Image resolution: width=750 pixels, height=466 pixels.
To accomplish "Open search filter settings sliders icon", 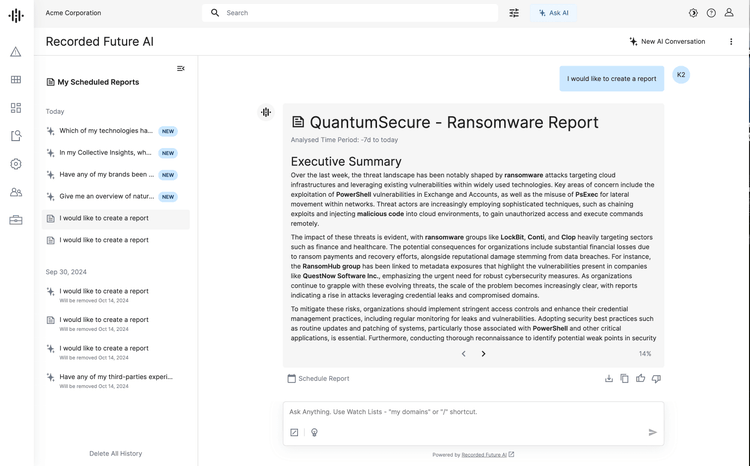I will tap(514, 13).
